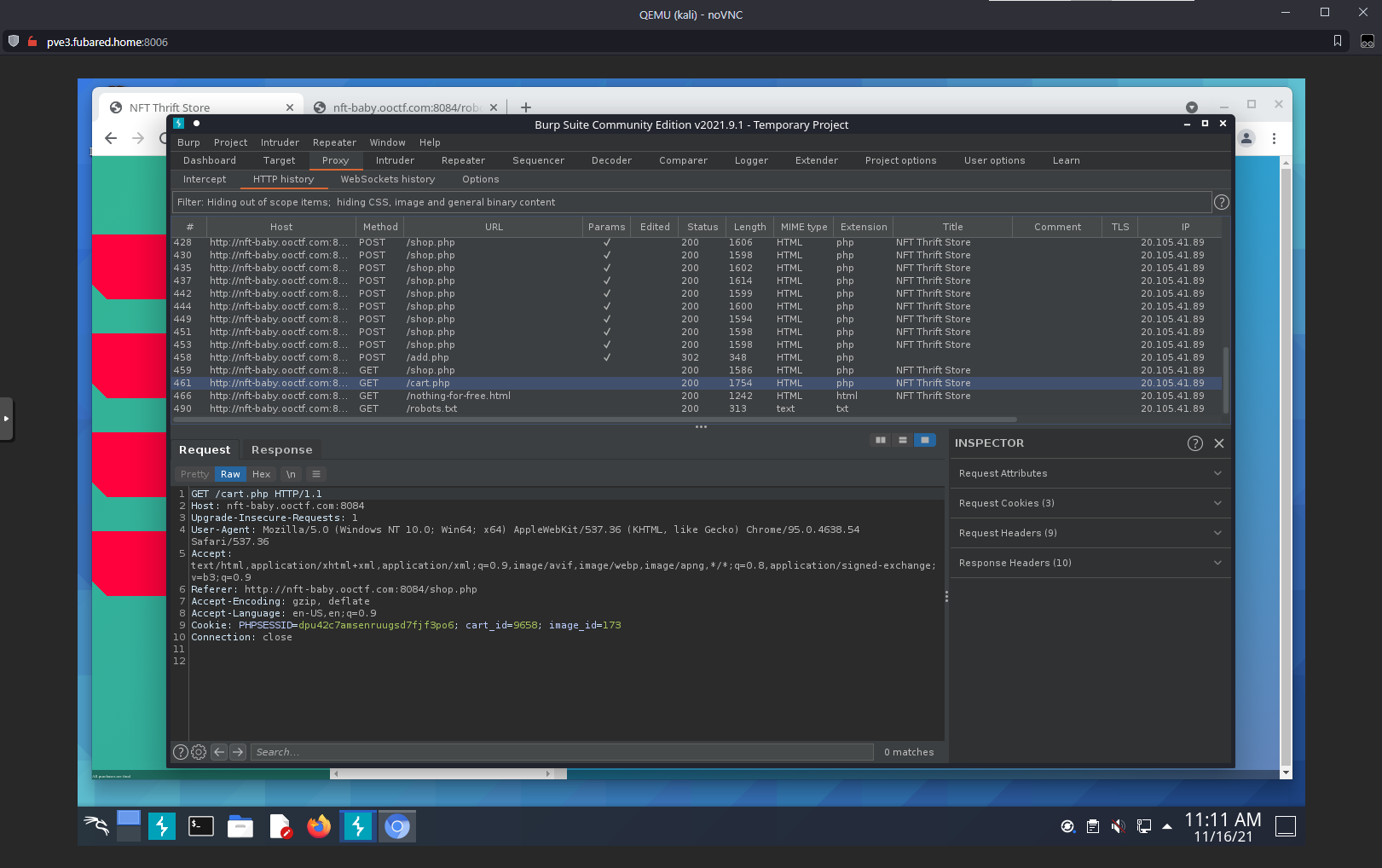The image size is (1382, 868).
Task: Click the show desktop button
Action: [1285, 825]
